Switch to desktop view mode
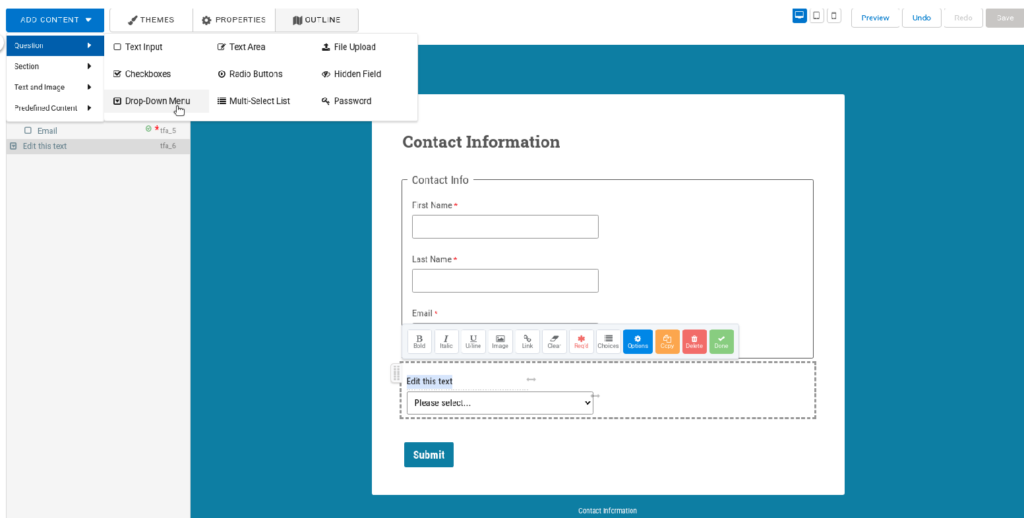The image size is (1024, 518). tap(800, 17)
